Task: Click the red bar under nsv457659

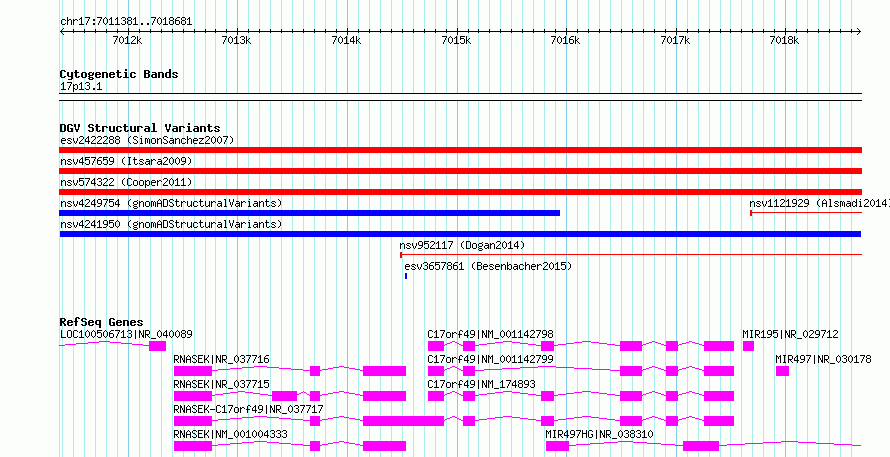Action: 460,171
